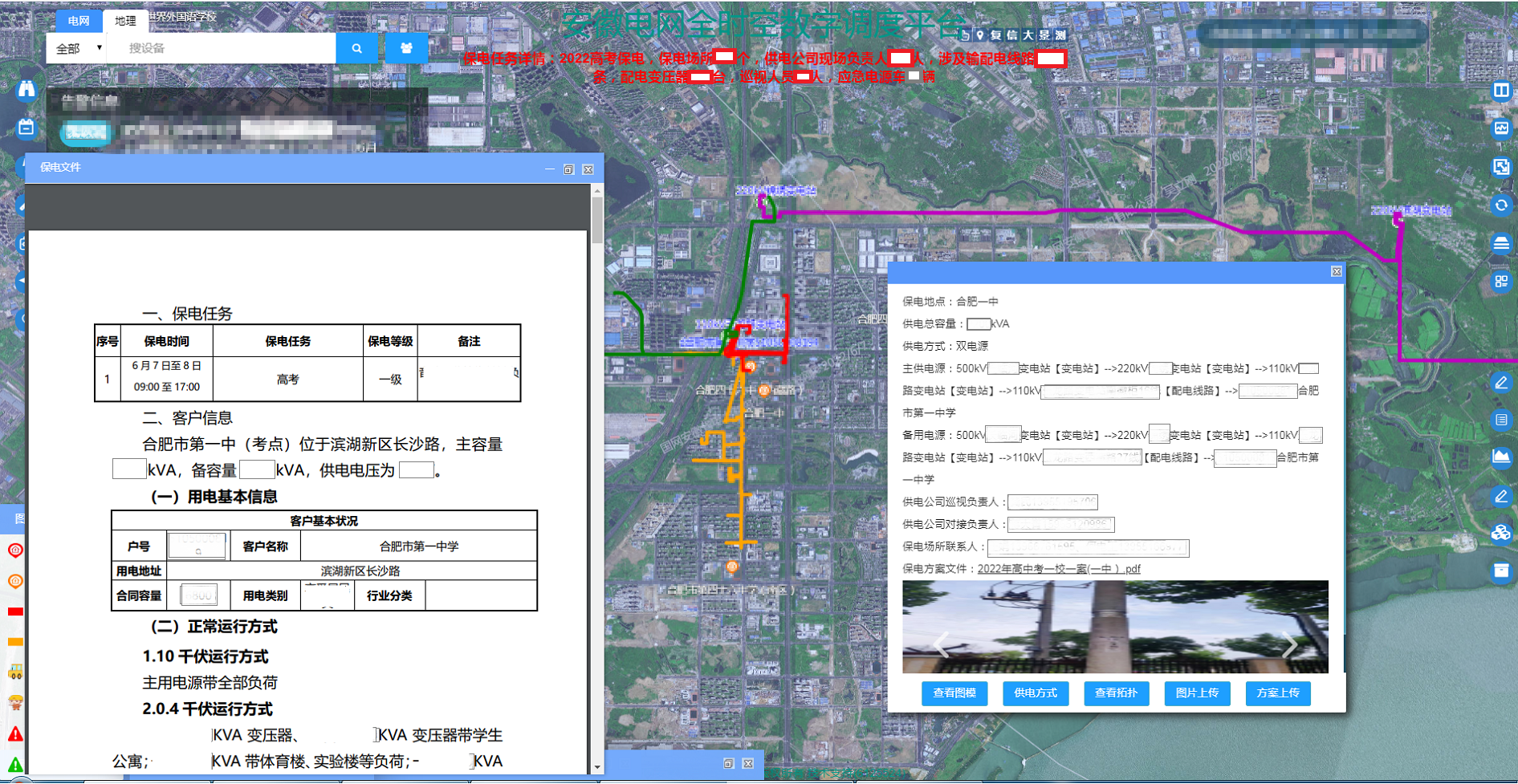This screenshot has width=1518, height=784.
Task: Show next photo with right arrow
Action: pos(1289,644)
